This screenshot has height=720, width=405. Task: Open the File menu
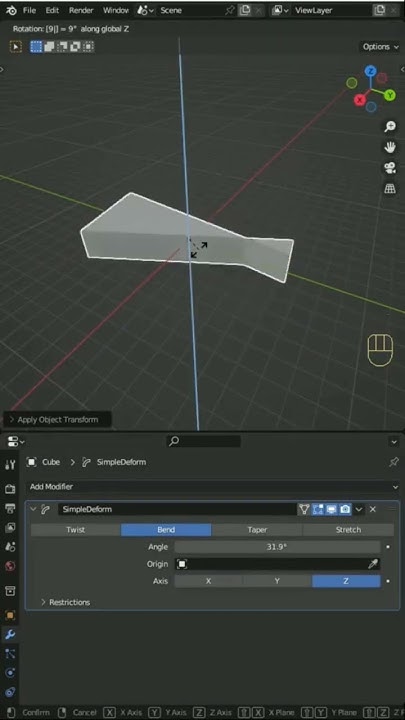(x=29, y=10)
